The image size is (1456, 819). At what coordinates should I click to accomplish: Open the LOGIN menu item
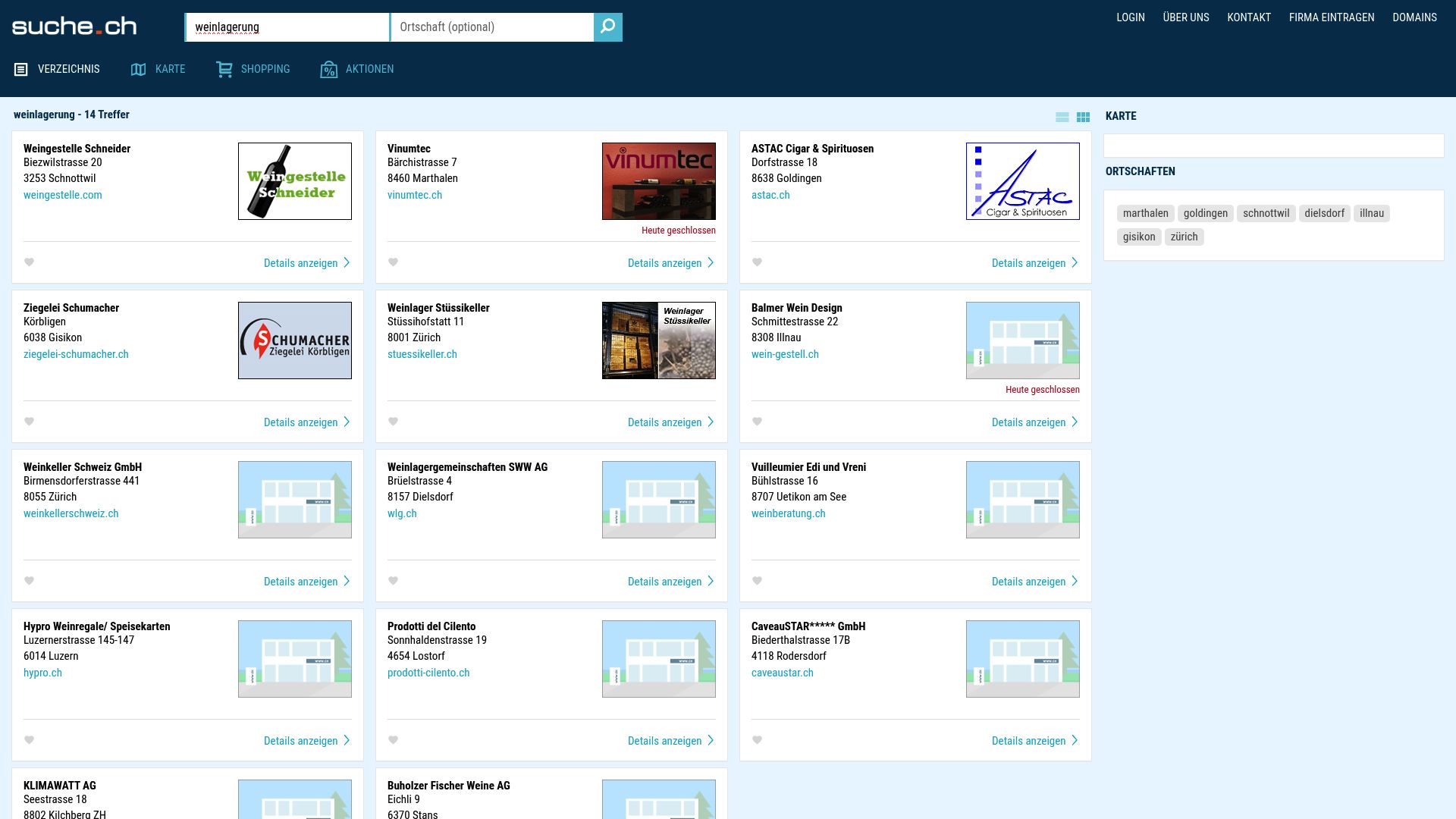[x=1130, y=17]
